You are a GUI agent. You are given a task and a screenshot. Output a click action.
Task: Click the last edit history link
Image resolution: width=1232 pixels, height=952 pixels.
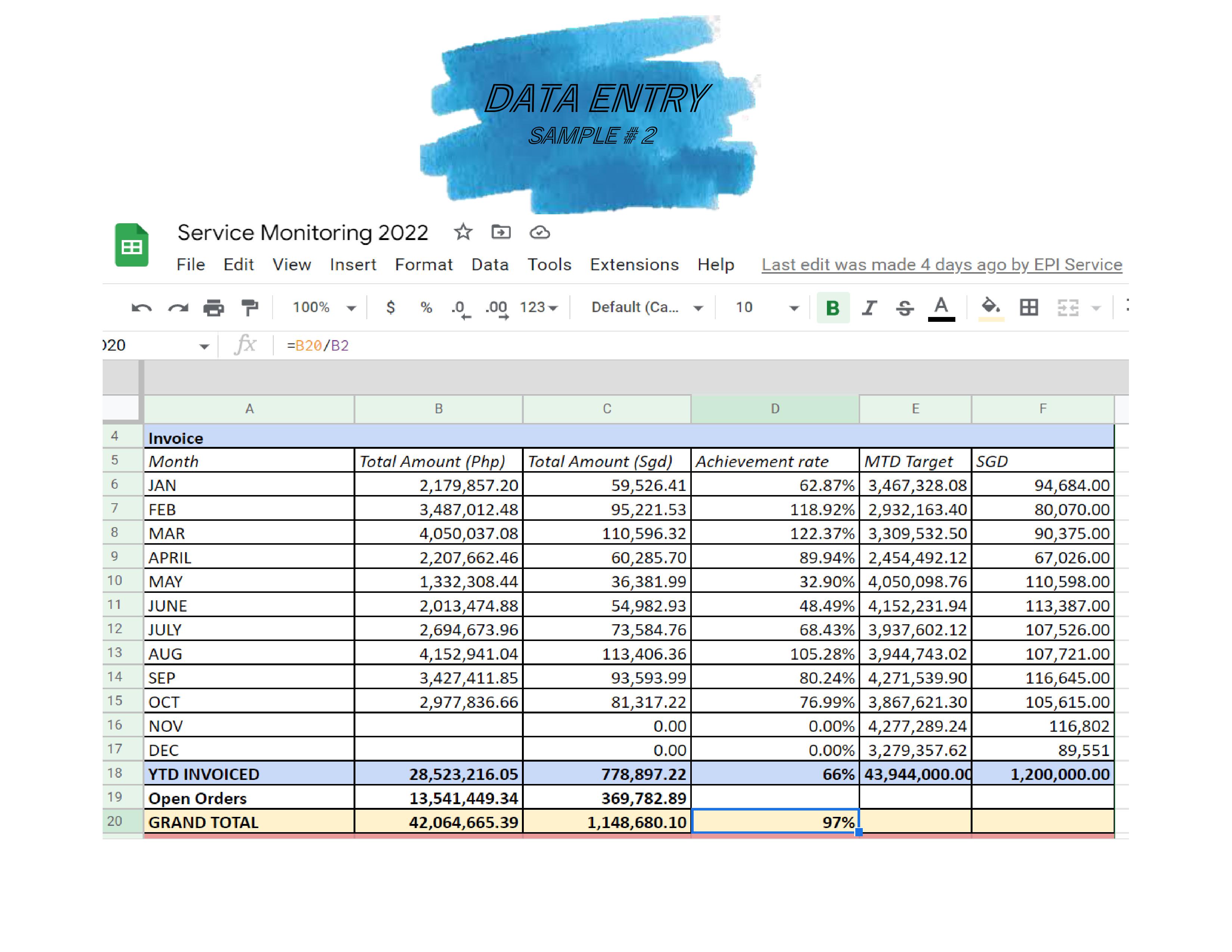coord(942,265)
